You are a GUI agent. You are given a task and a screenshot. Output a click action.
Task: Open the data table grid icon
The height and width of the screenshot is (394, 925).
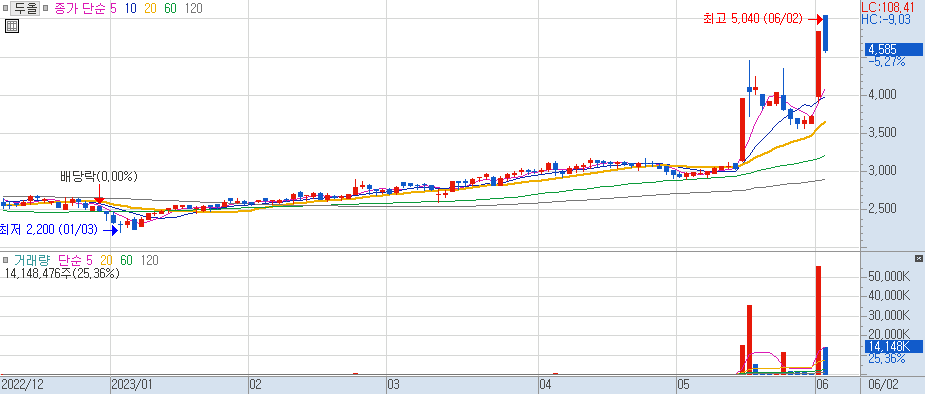pyautogui.click(x=12, y=25)
